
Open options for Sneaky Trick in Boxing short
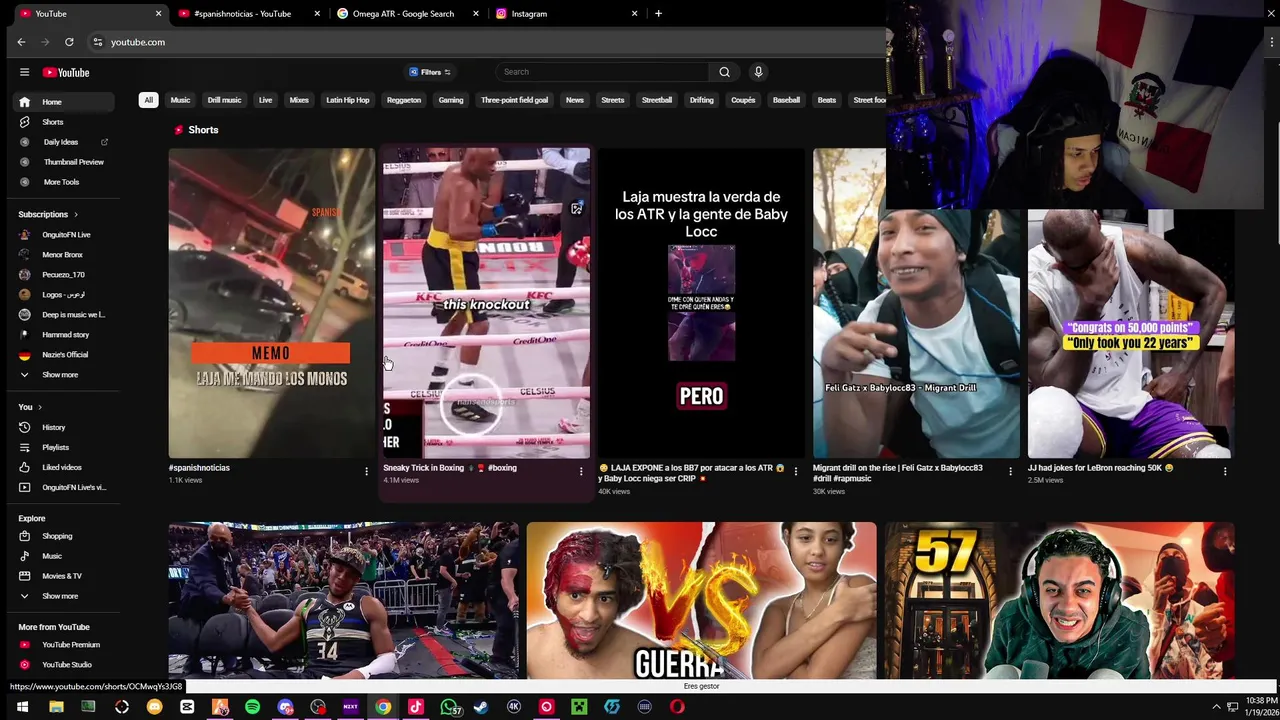[581, 471]
